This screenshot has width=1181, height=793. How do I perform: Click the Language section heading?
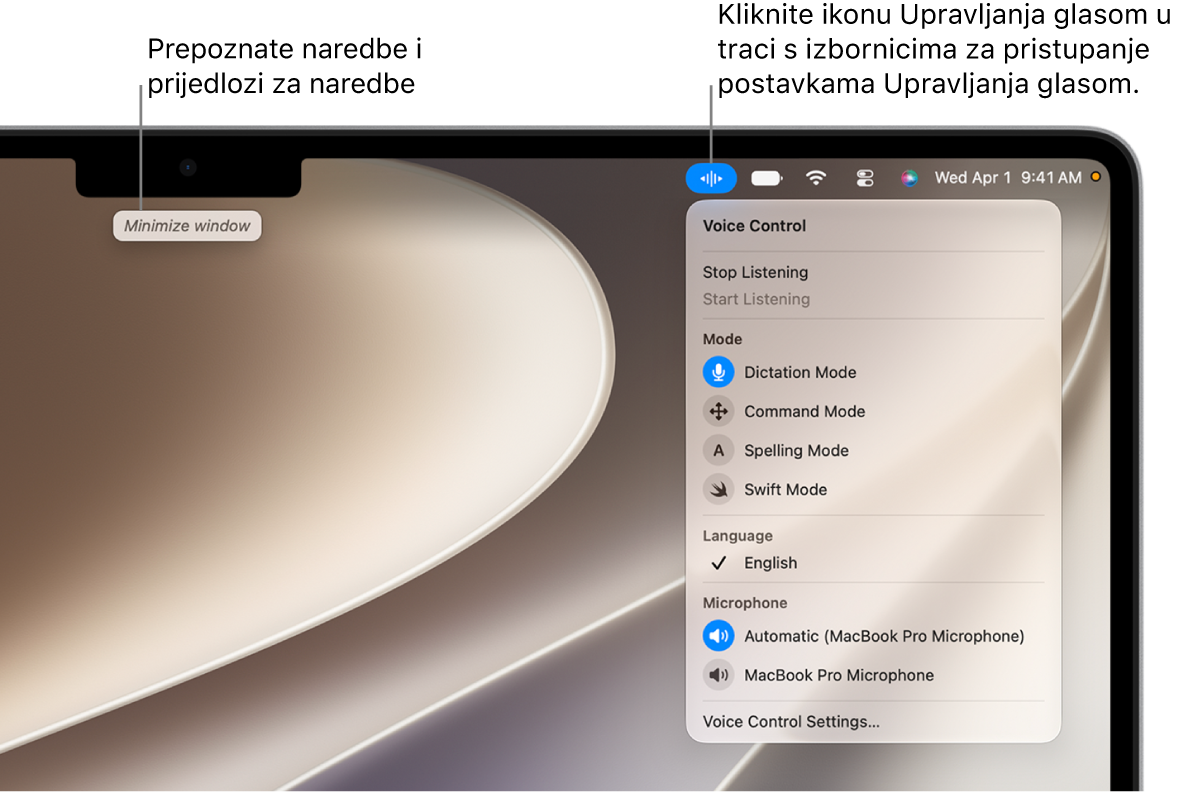coord(737,535)
